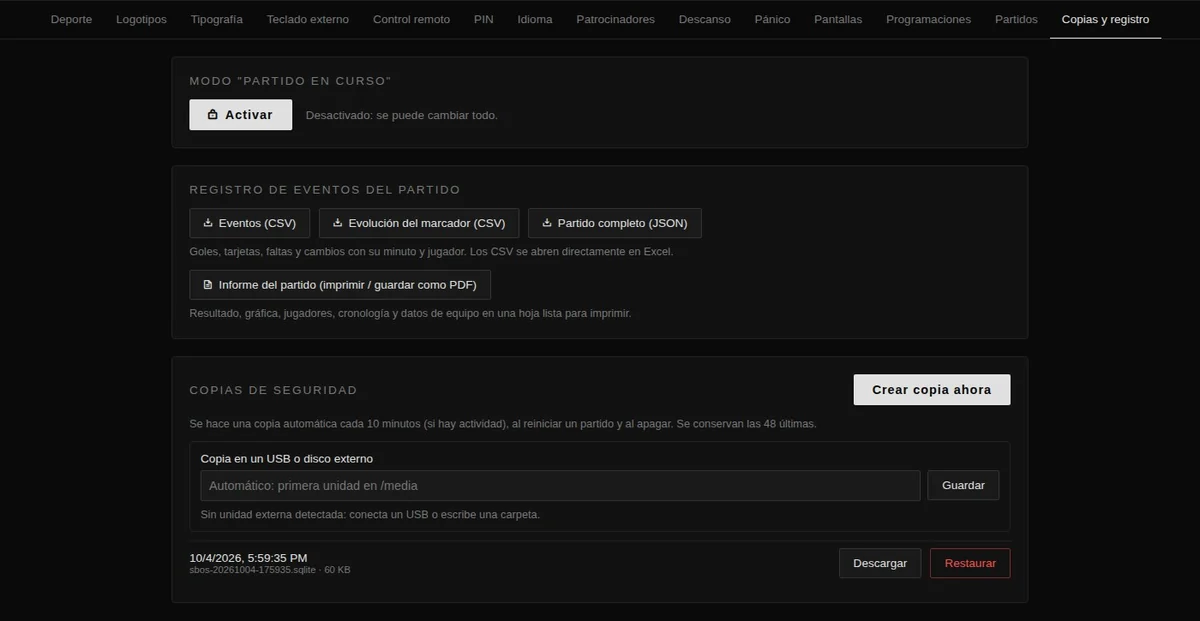Click the 'Desactivado: se puede cambiar todo.' status text
This screenshot has height=621, width=1200.
[x=402, y=115]
